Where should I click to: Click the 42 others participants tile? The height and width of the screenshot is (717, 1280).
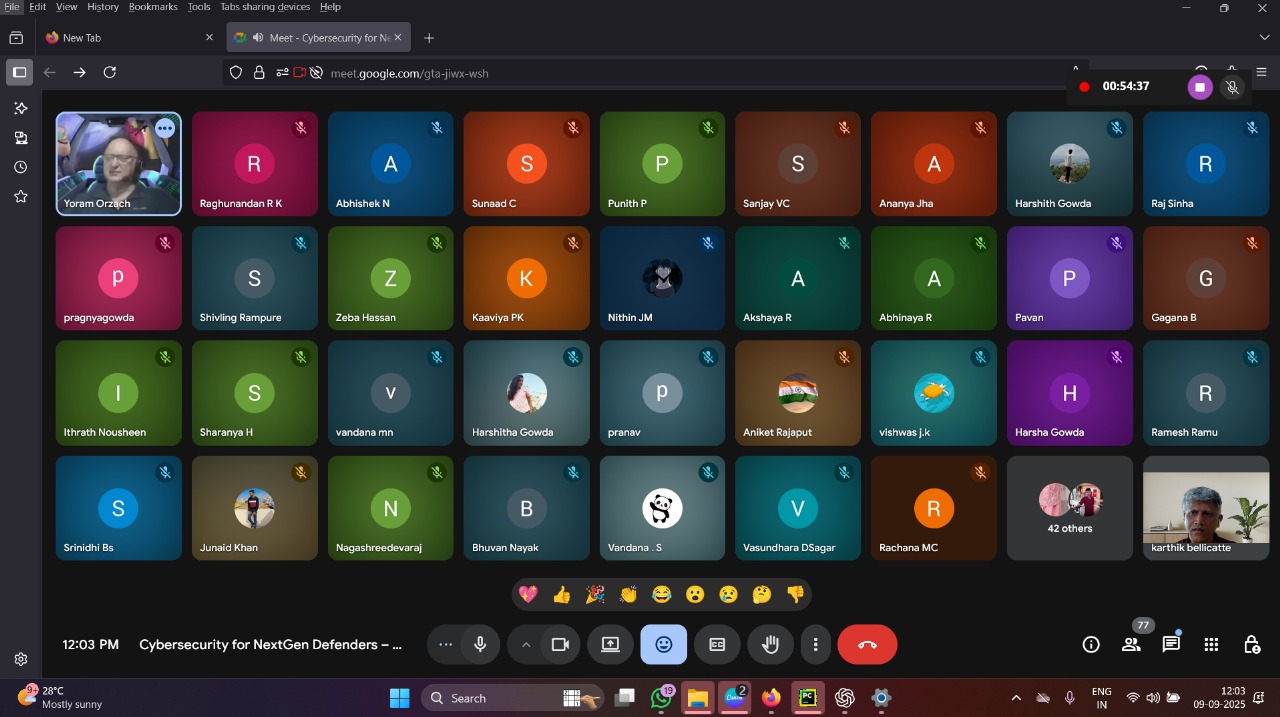(1069, 508)
